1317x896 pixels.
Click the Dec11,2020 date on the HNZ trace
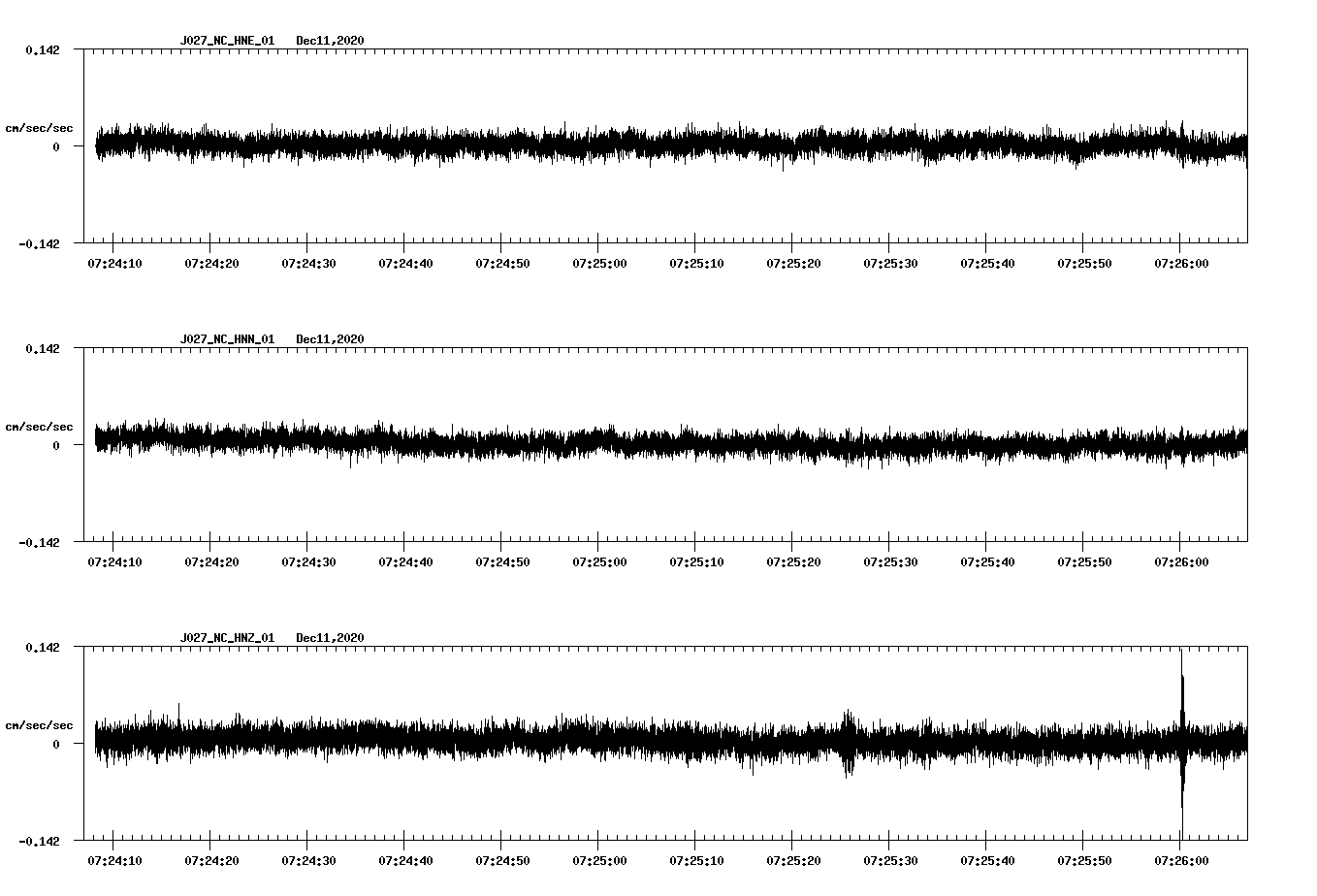[x=330, y=636]
